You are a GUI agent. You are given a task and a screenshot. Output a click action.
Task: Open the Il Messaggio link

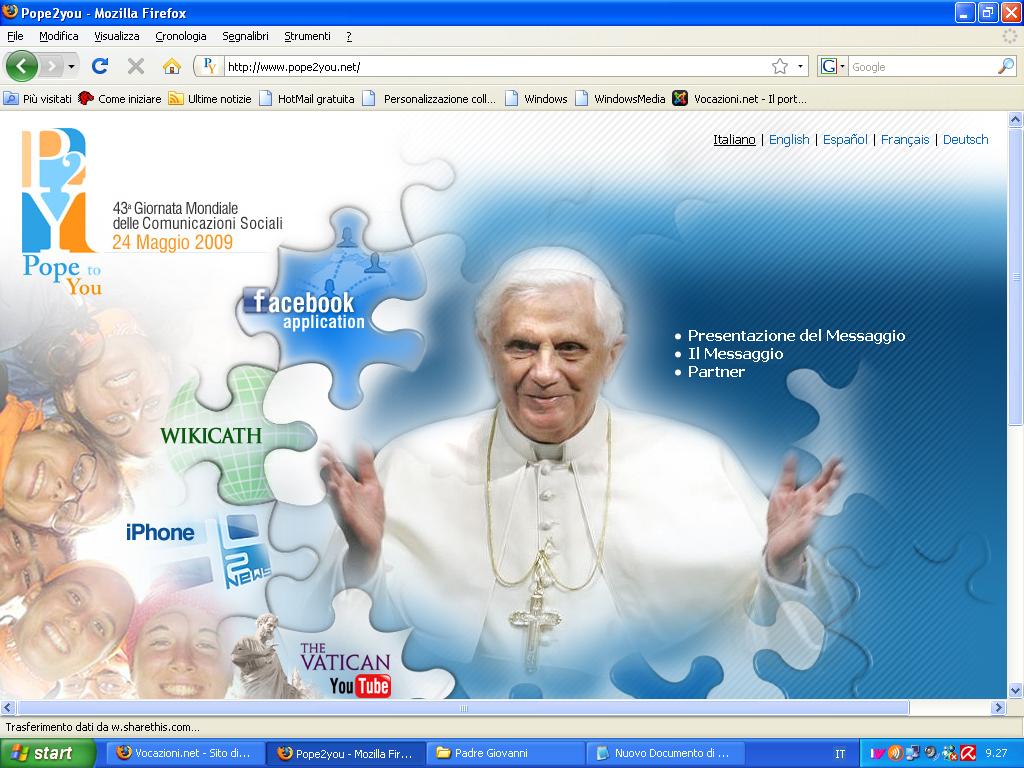pyautogui.click(x=735, y=354)
